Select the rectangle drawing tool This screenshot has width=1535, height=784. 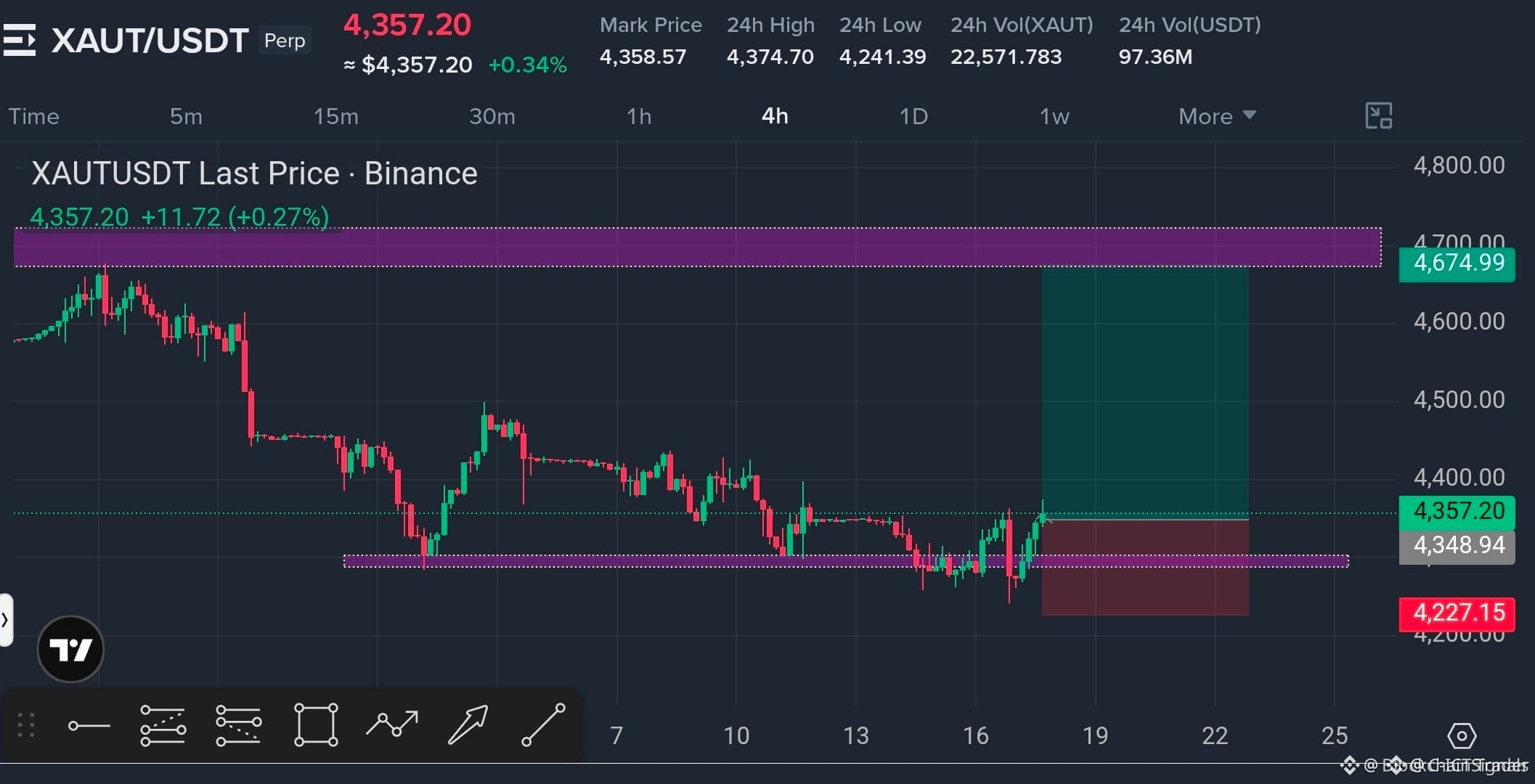click(x=316, y=724)
